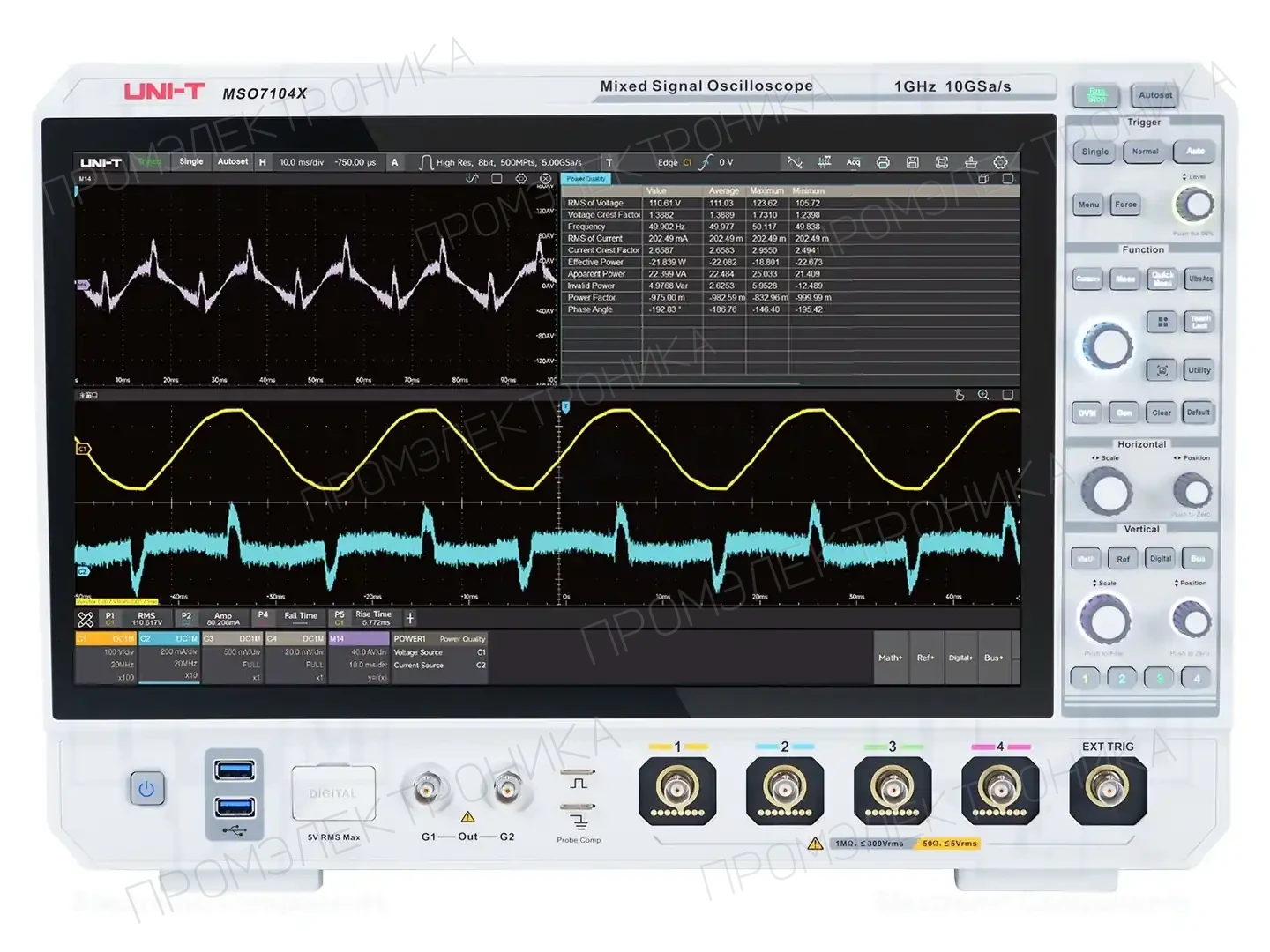Image resolution: width=1270 pixels, height=952 pixels.
Task: Enable Auto trigger mode button
Action: coord(1195,152)
